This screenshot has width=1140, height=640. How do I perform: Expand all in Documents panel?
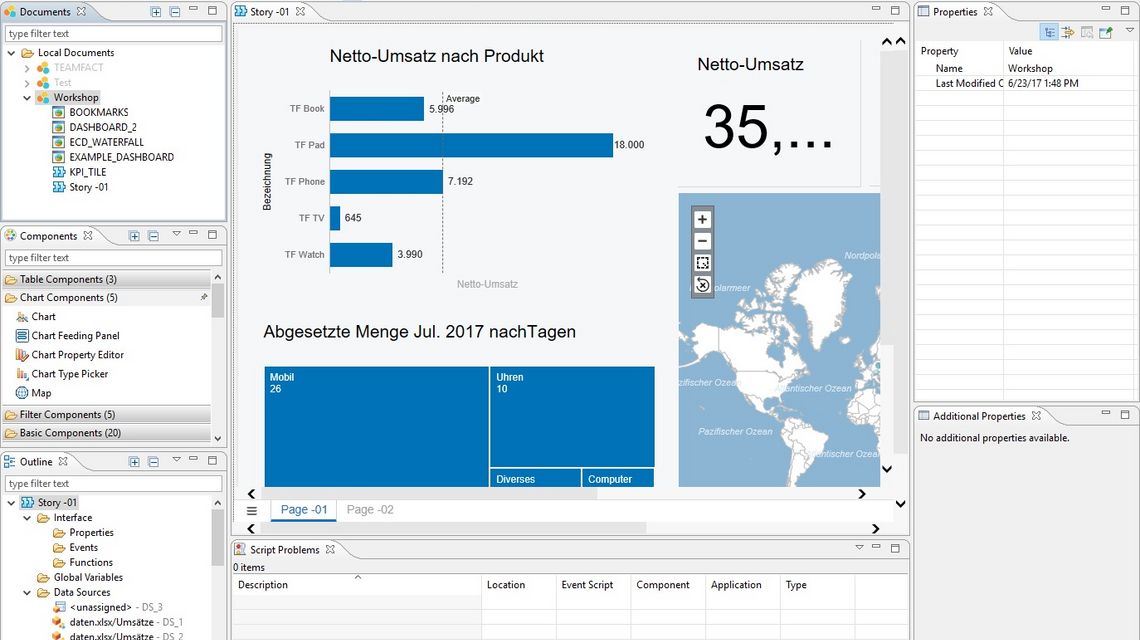click(156, 12)
